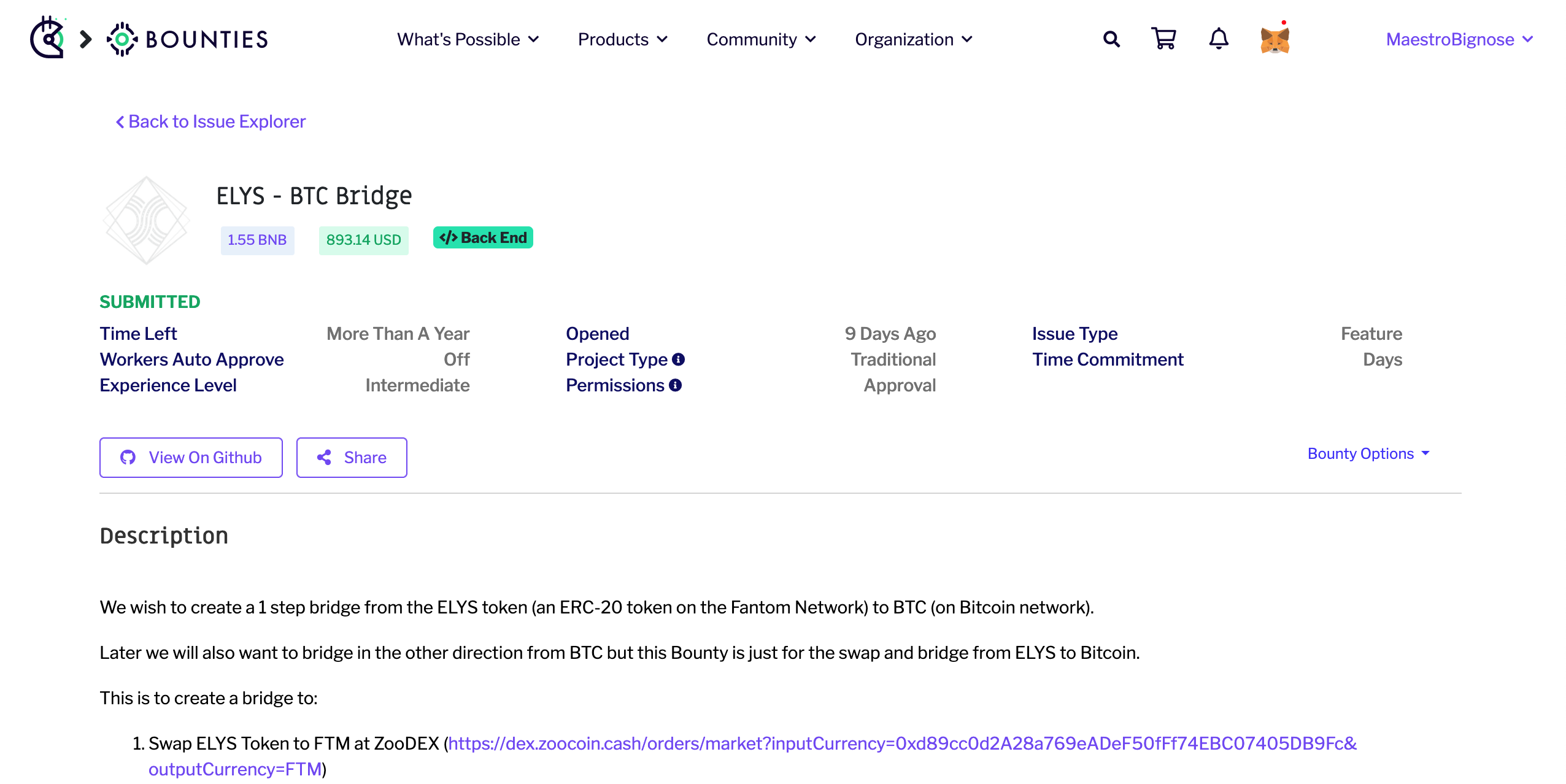The width and height of the screenshot is (1566, 784).
Task: Open the Organization dropdown
Action: click(x=913, y=39)
